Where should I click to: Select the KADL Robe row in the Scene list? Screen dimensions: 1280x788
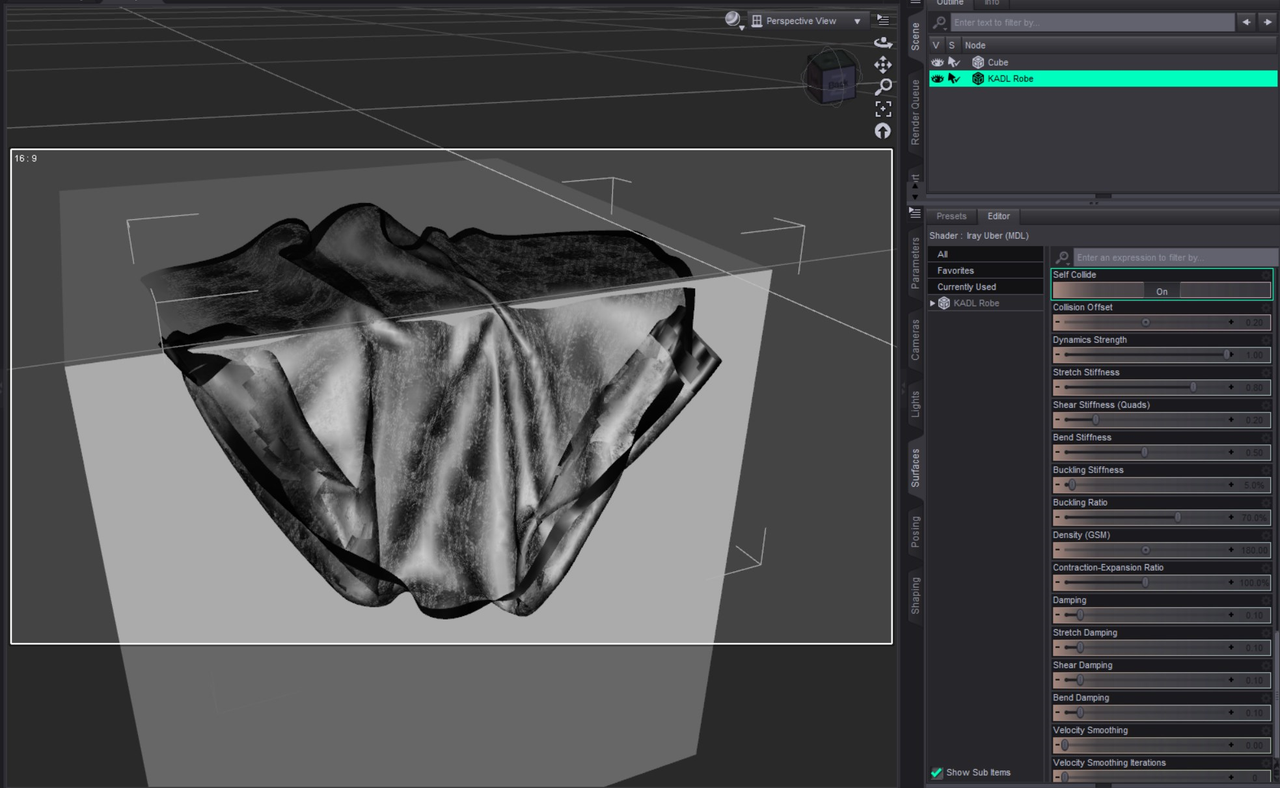tap(1103, 78)
